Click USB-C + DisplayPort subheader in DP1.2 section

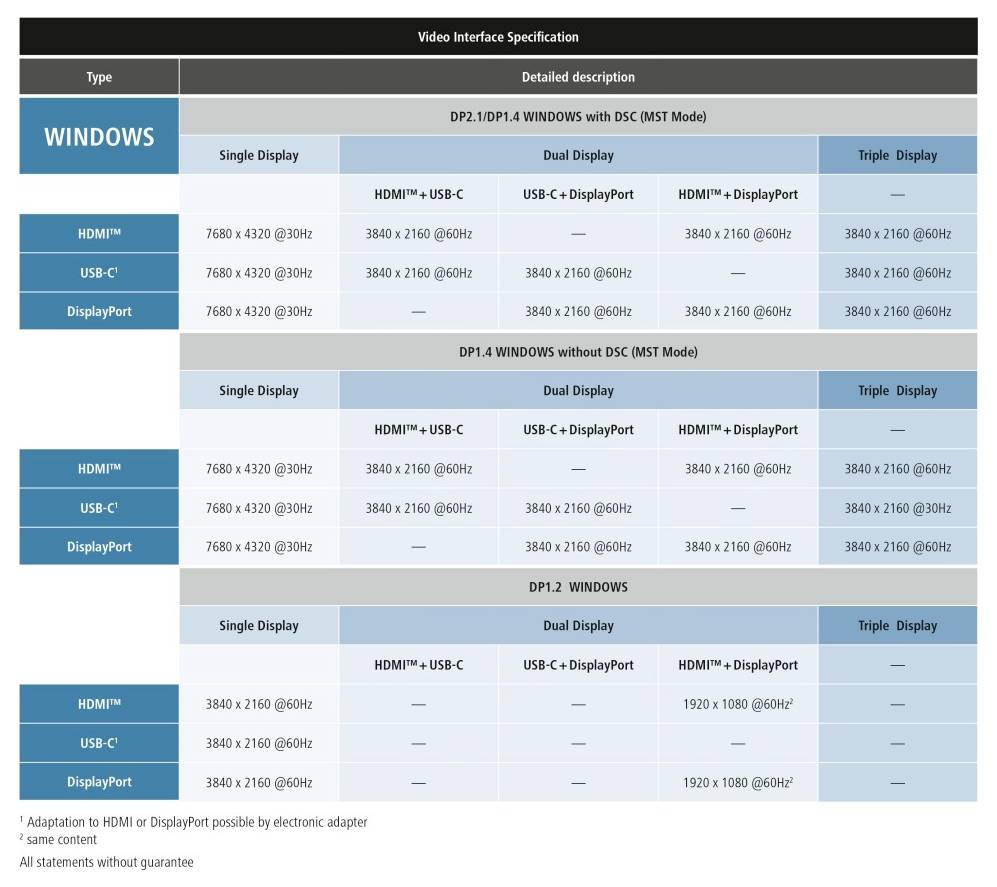click(x=578, y=665)
